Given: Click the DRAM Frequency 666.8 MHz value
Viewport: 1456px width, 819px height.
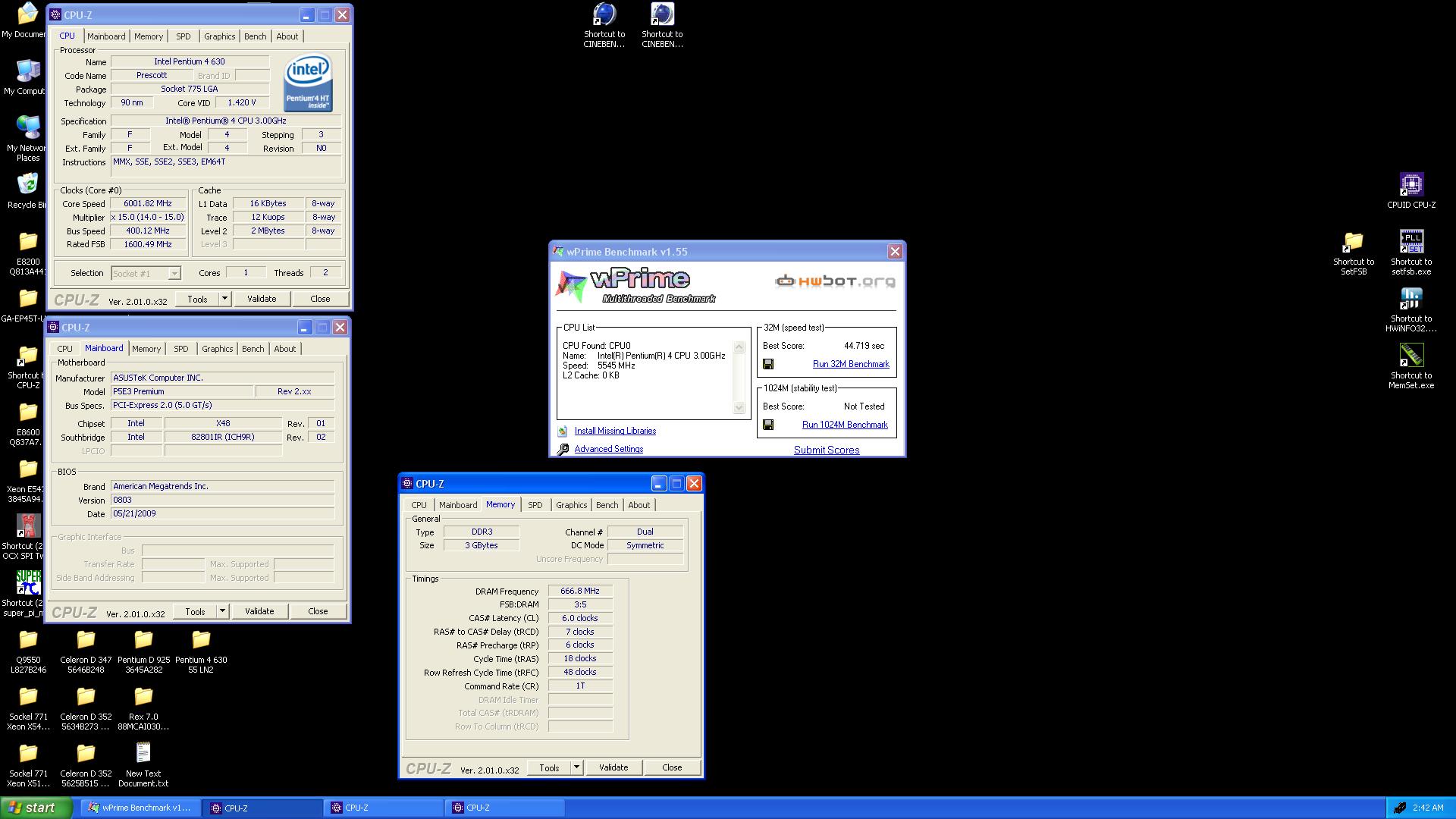Looking at the screenshot, I should (580, 591).
